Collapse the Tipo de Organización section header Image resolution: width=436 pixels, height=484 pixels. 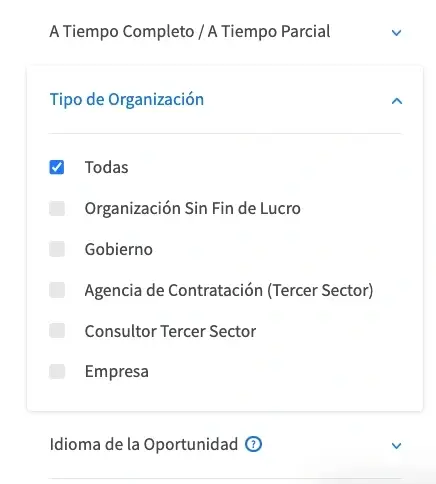[x=225, y=100]
